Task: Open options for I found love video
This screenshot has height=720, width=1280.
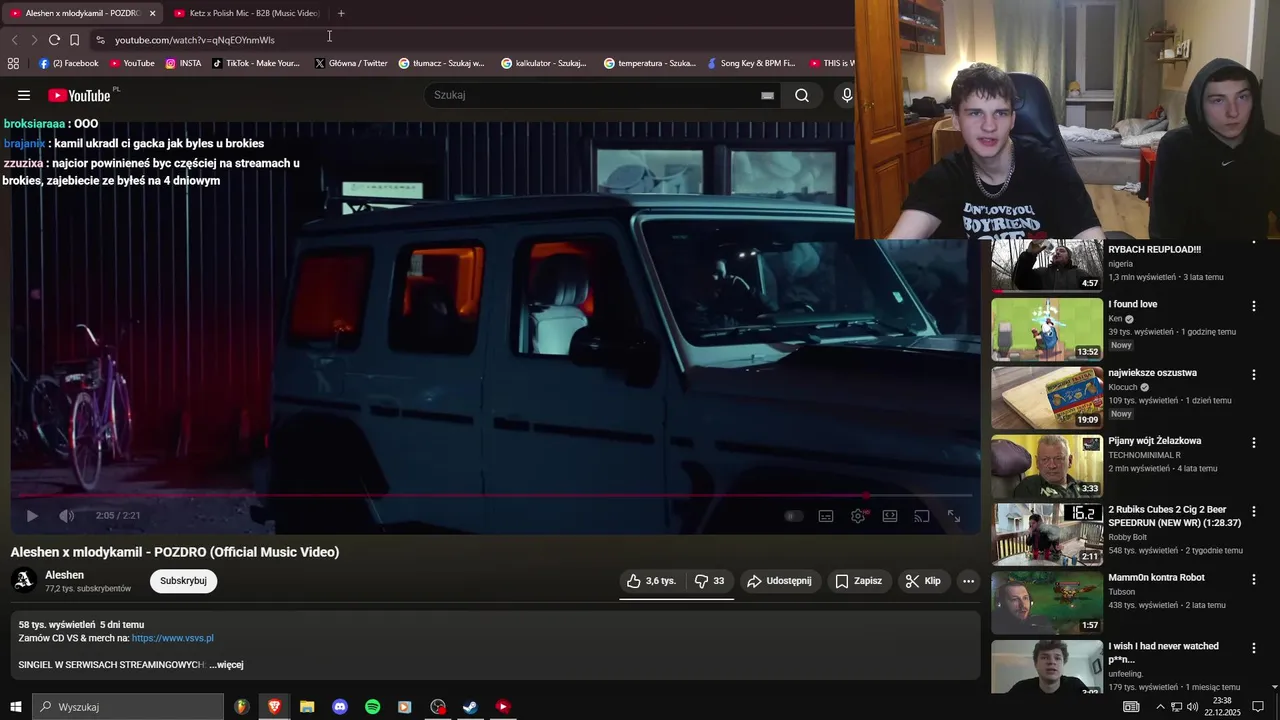Action: click(1254, 306)
